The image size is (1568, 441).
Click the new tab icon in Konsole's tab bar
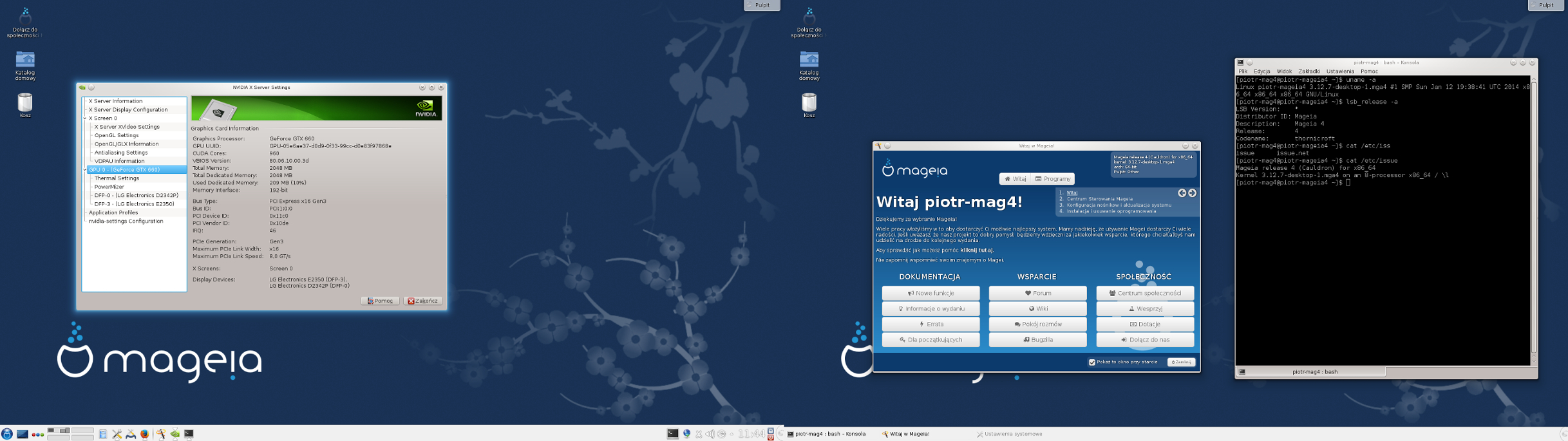click(x=1242, y=372)
